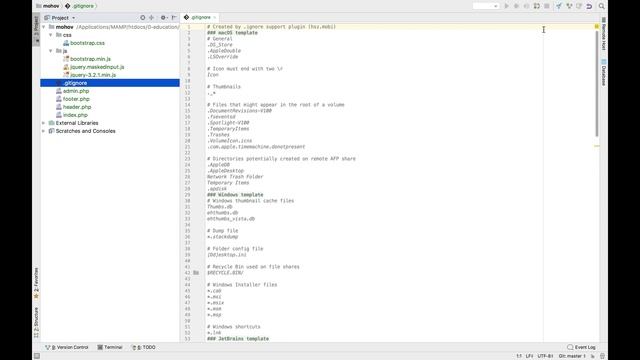
Task: Open the Event Log
Action: coord(581,347)
